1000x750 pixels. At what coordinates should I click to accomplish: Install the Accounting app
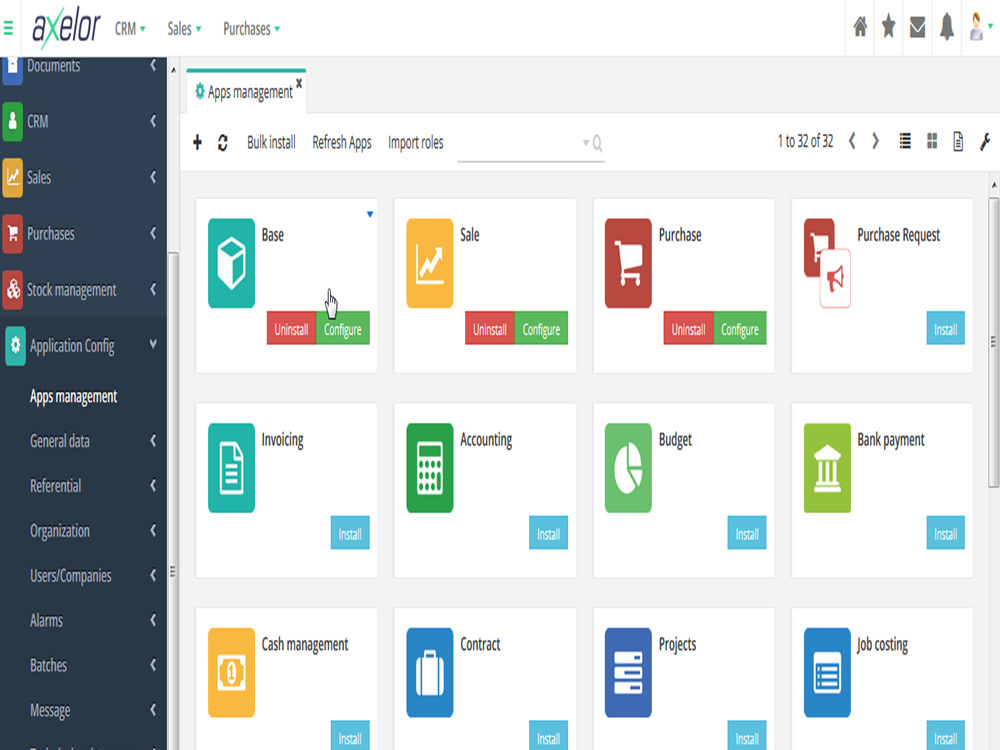click(548, 533)
